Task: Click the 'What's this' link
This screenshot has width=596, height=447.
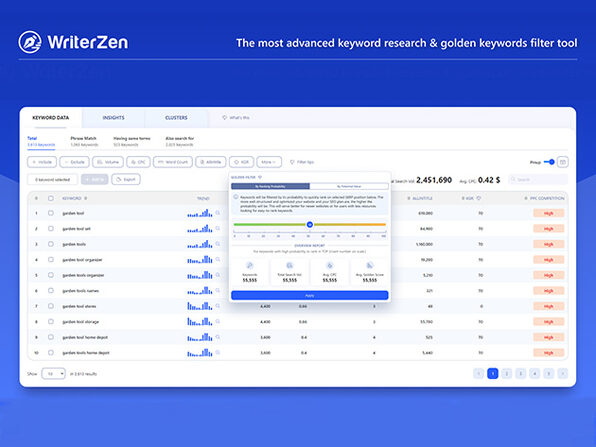Action: pyautogui.click(x=236, y=118)
